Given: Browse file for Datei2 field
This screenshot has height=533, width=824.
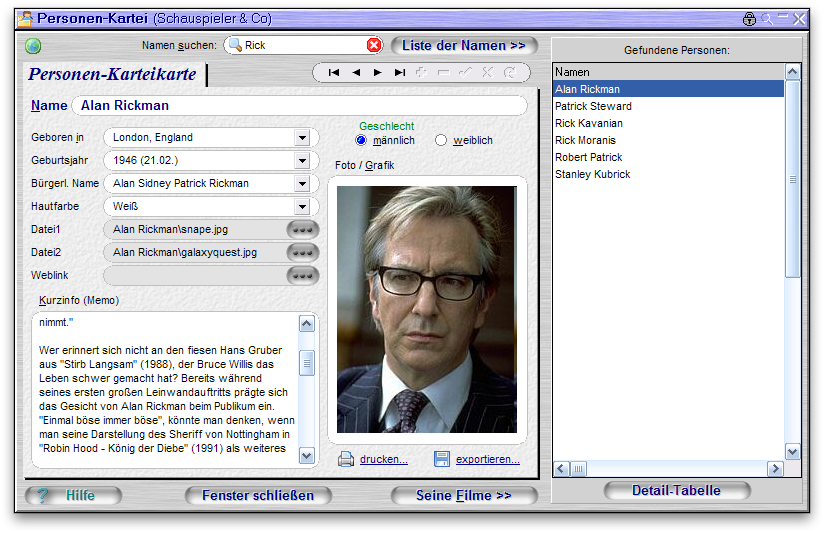Looking at the screenshot, I should [x=303, y=253].
